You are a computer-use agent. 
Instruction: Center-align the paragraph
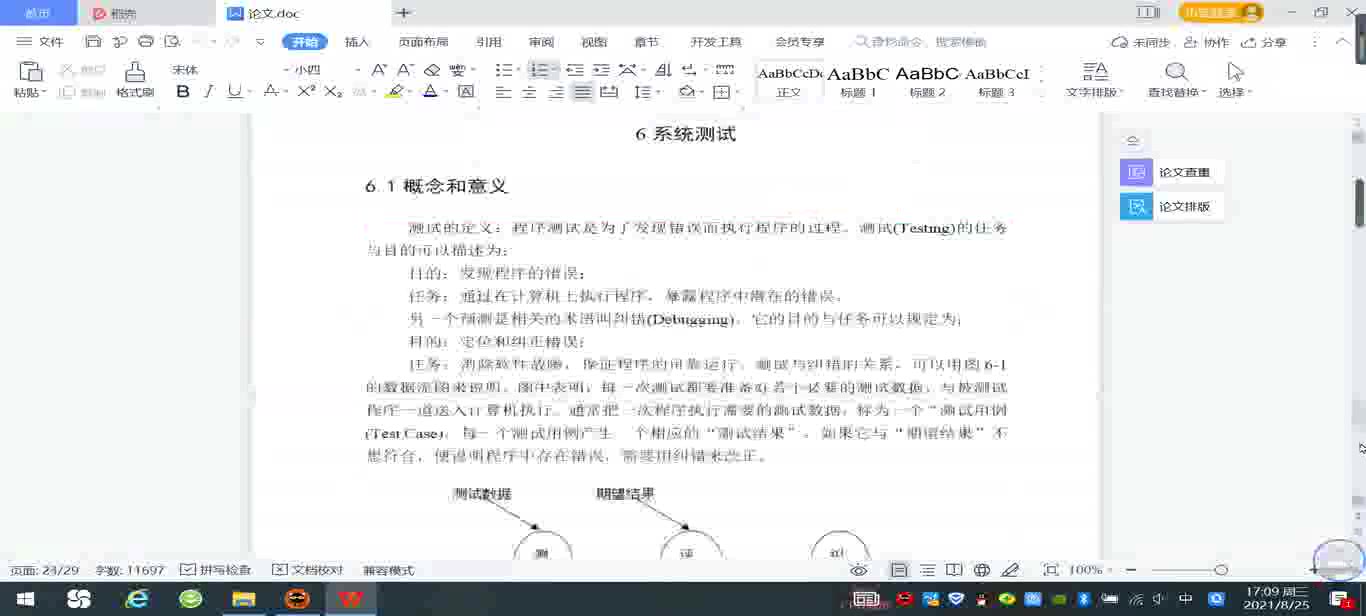(530, 92)
